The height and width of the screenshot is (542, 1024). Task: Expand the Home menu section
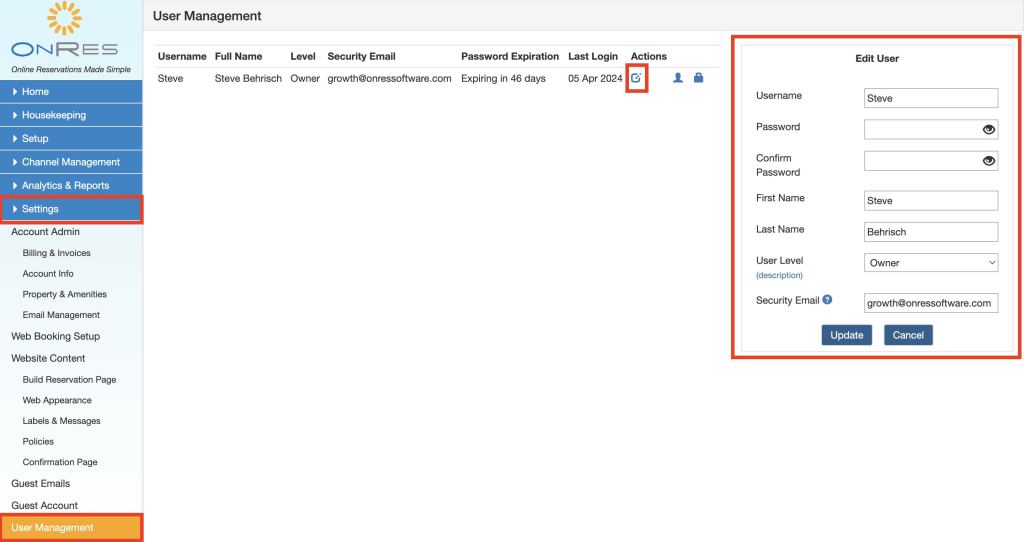(71, 91)
